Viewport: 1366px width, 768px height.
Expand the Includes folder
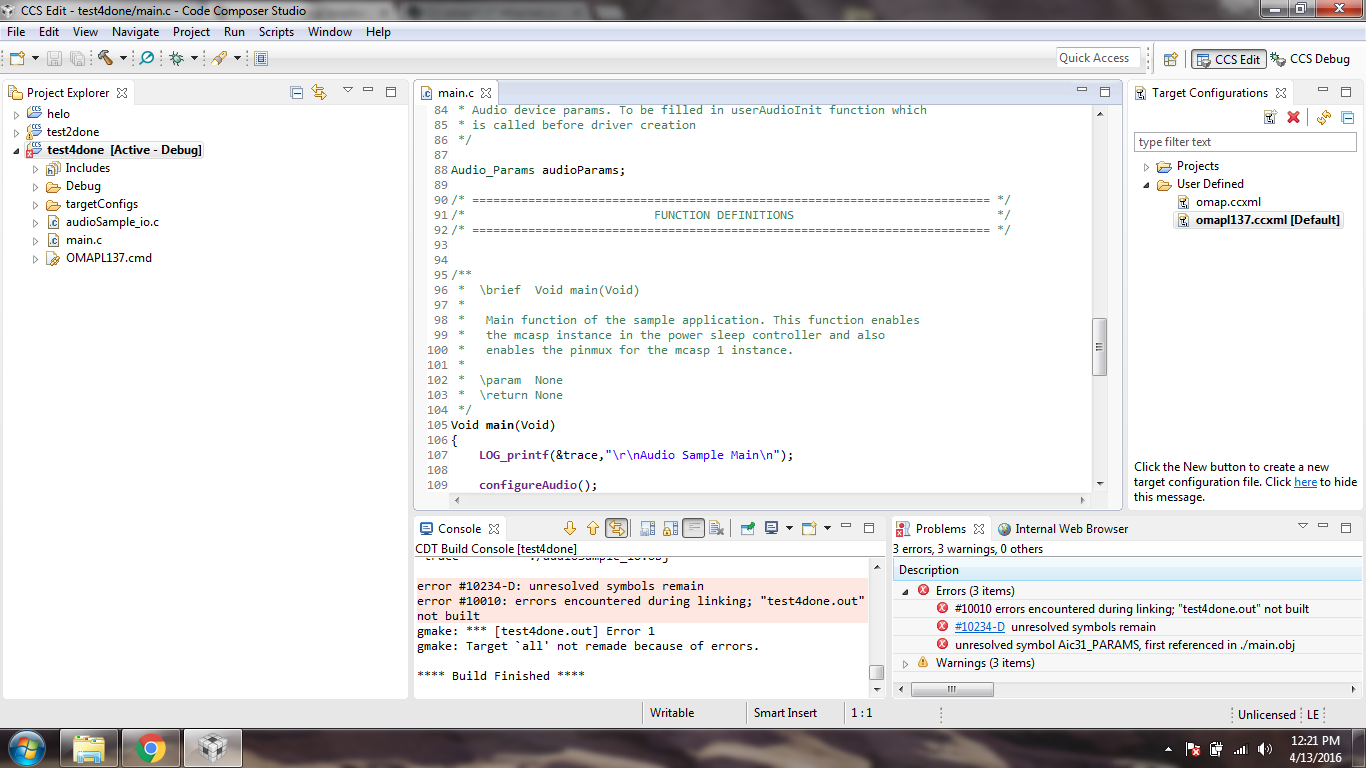pos(35,168)
